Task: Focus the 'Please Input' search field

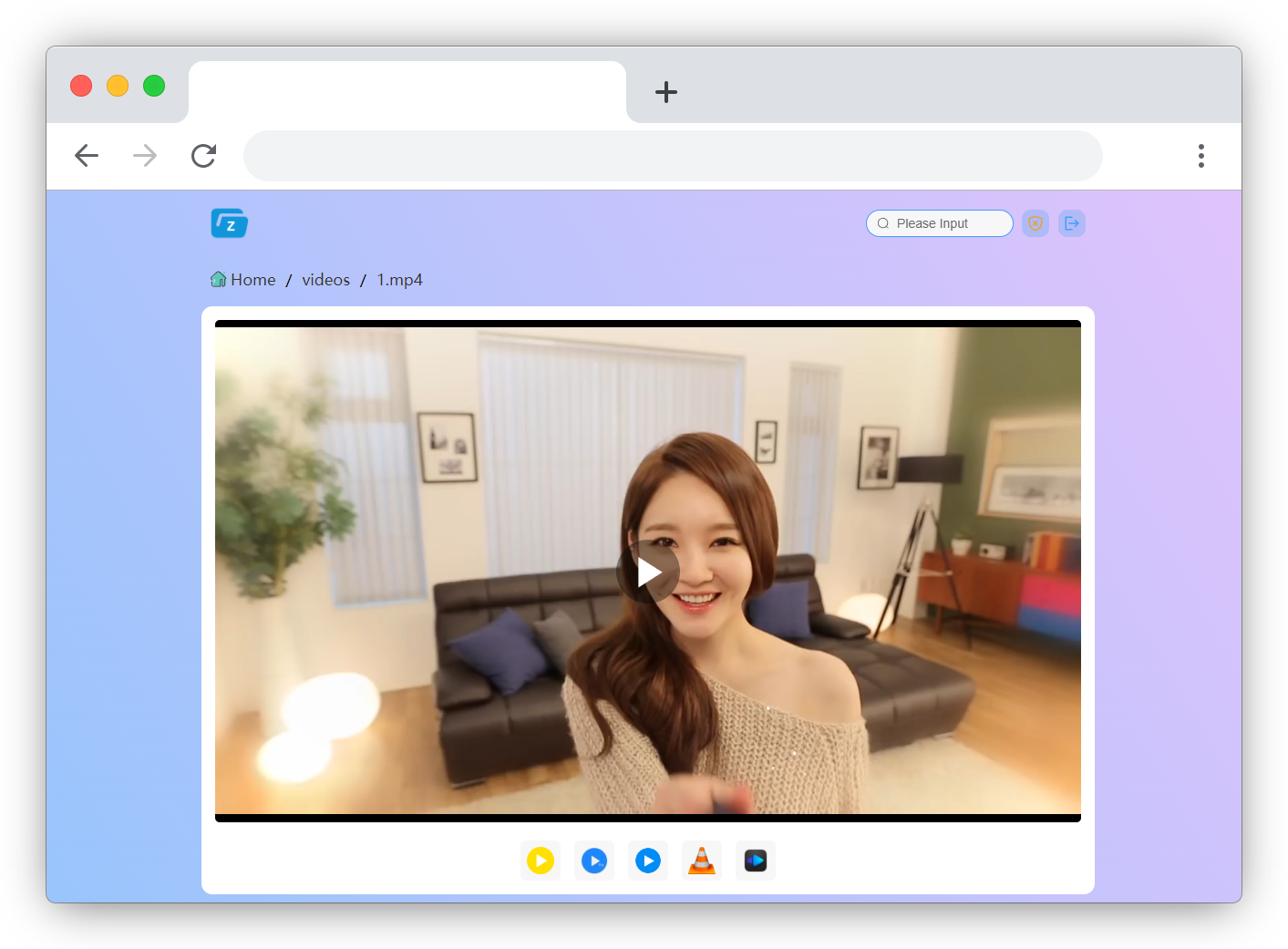Action: click(x=940, y=223)
